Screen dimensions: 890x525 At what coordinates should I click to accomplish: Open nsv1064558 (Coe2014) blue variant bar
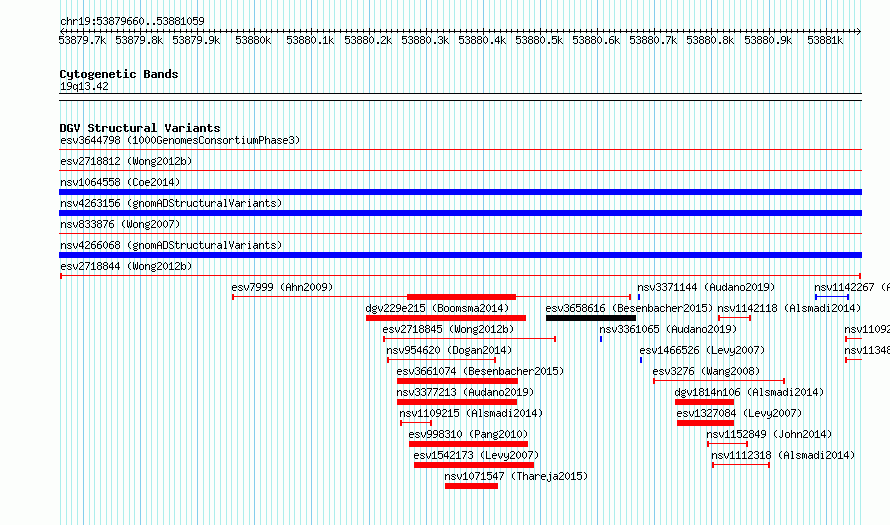(x=460, y=192)
